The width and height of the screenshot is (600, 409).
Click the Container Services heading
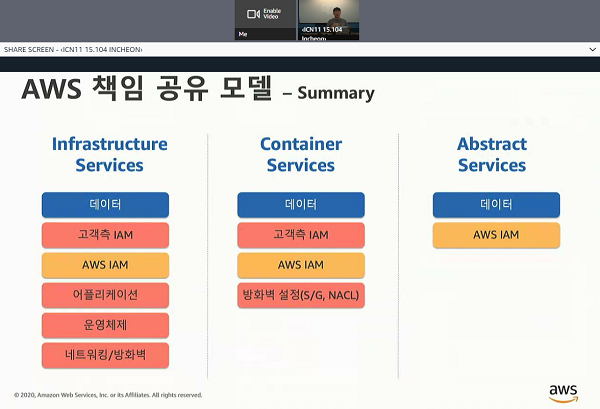pyautogui.click(x=301, y=155)
